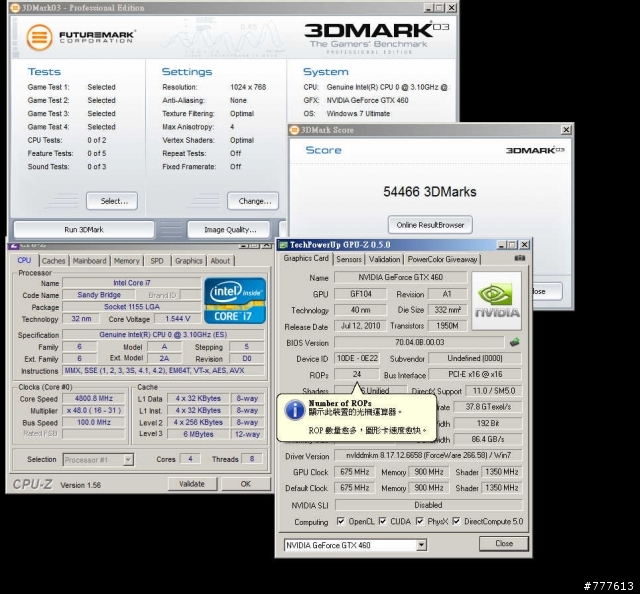Viewport: 640px width, 594px height.
Task: Click the 3DMark03 main window title icon
Action: point(14,8)
